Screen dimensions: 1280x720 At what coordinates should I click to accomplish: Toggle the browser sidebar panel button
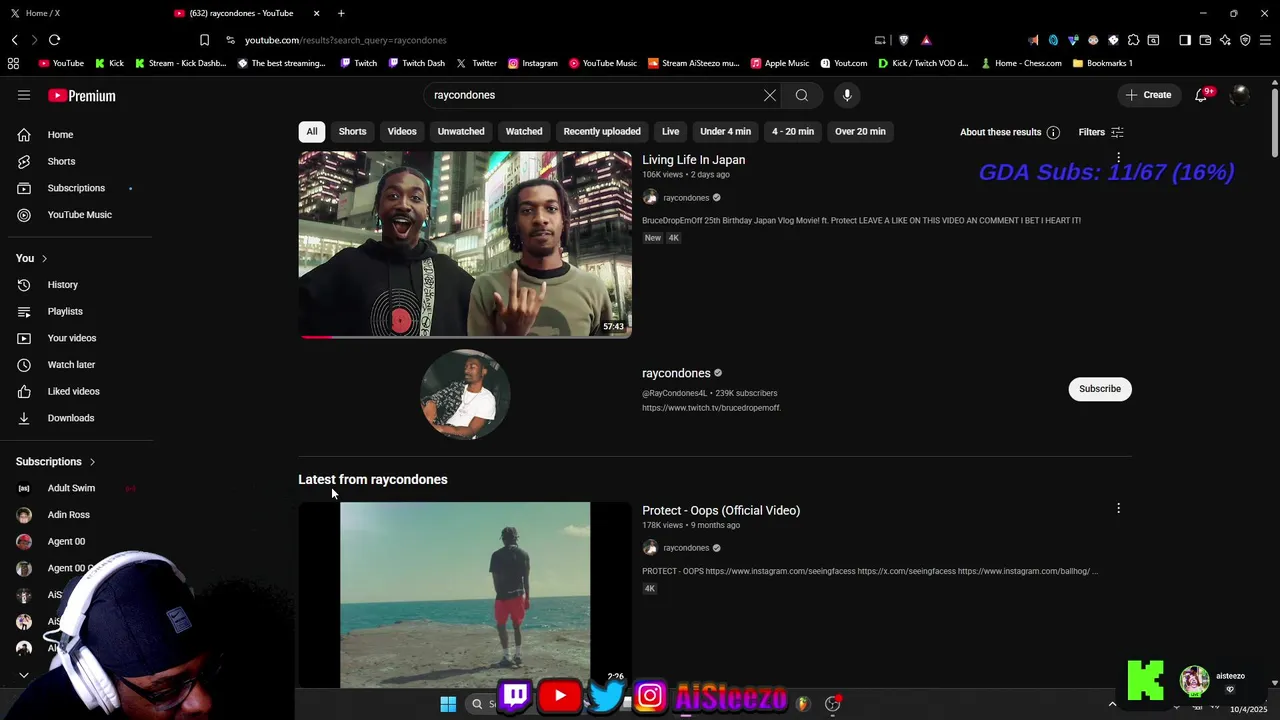[x=1185, y=40]
